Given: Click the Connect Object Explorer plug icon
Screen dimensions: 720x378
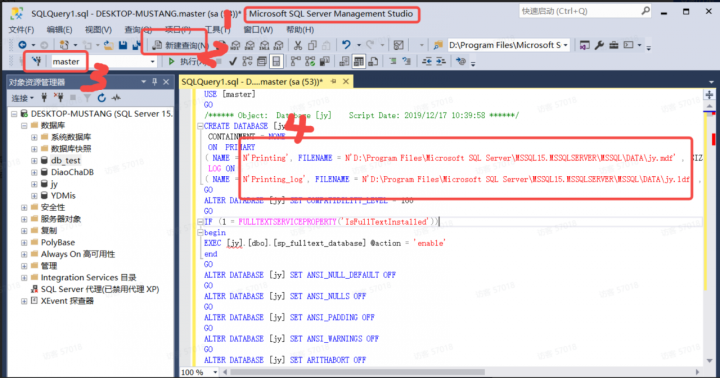Looking at the screenshot, I should pos(44,97).
